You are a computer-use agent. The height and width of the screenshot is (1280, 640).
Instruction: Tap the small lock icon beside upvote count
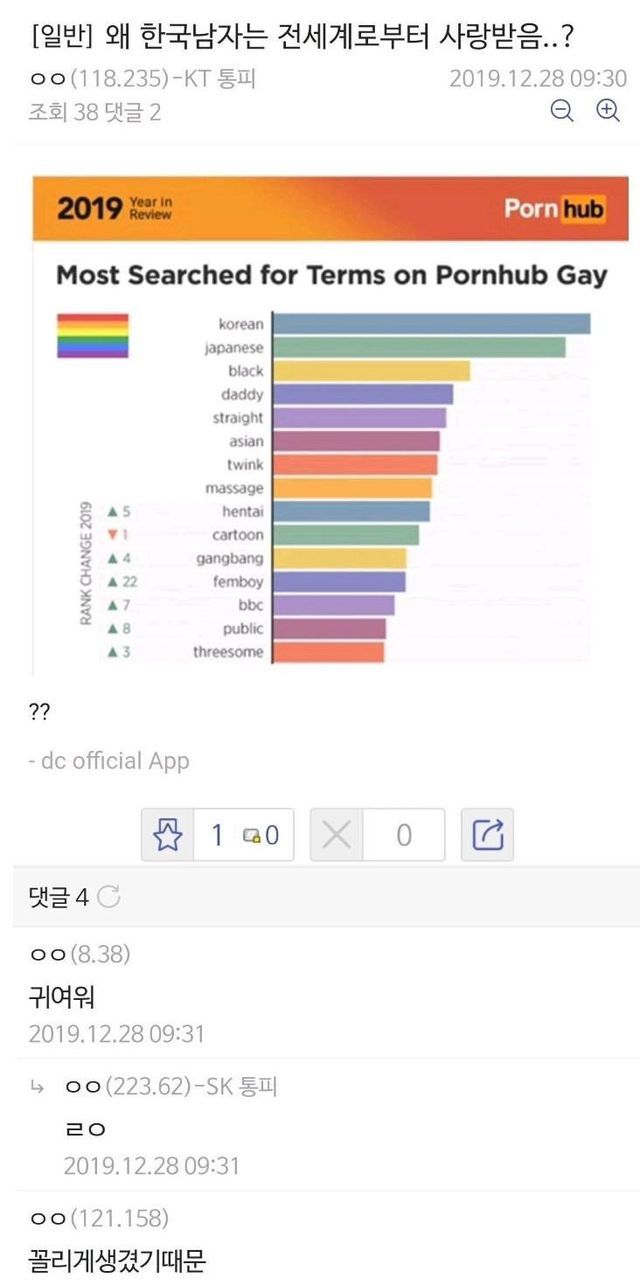click(250, 836)
